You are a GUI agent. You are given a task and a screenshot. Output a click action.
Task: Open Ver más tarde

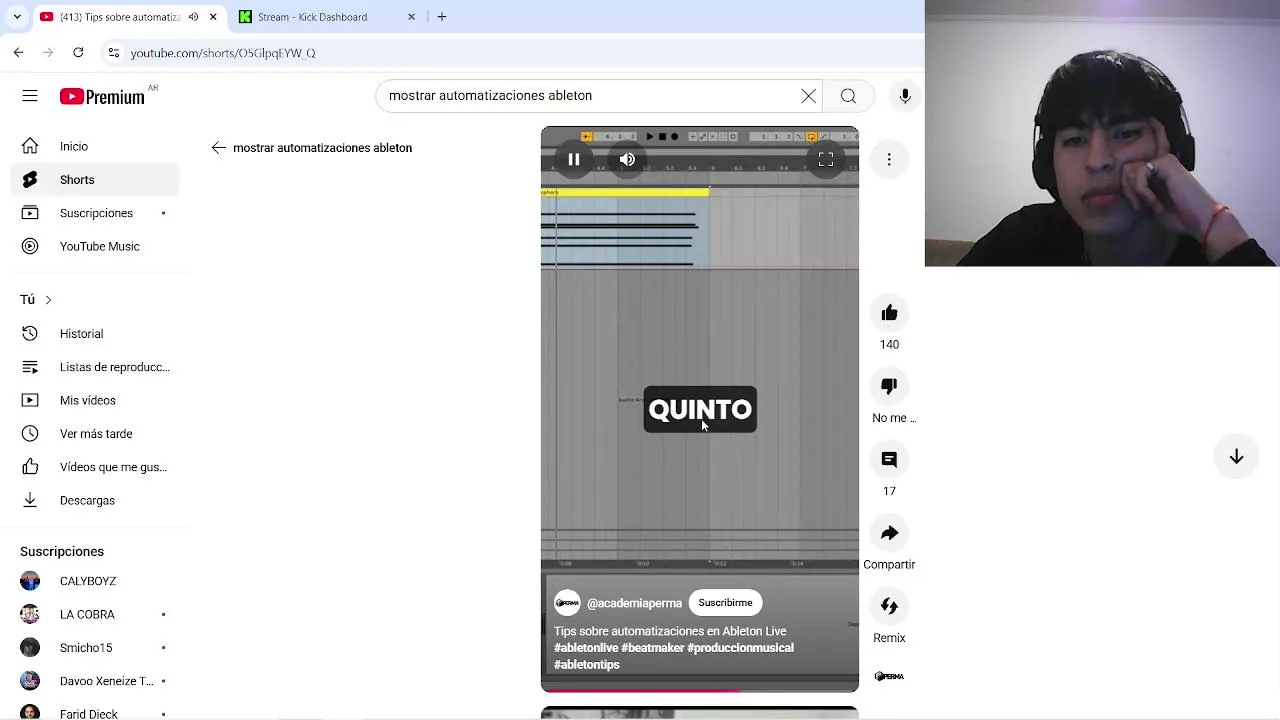pyautogui.click(x=96, y=434)
